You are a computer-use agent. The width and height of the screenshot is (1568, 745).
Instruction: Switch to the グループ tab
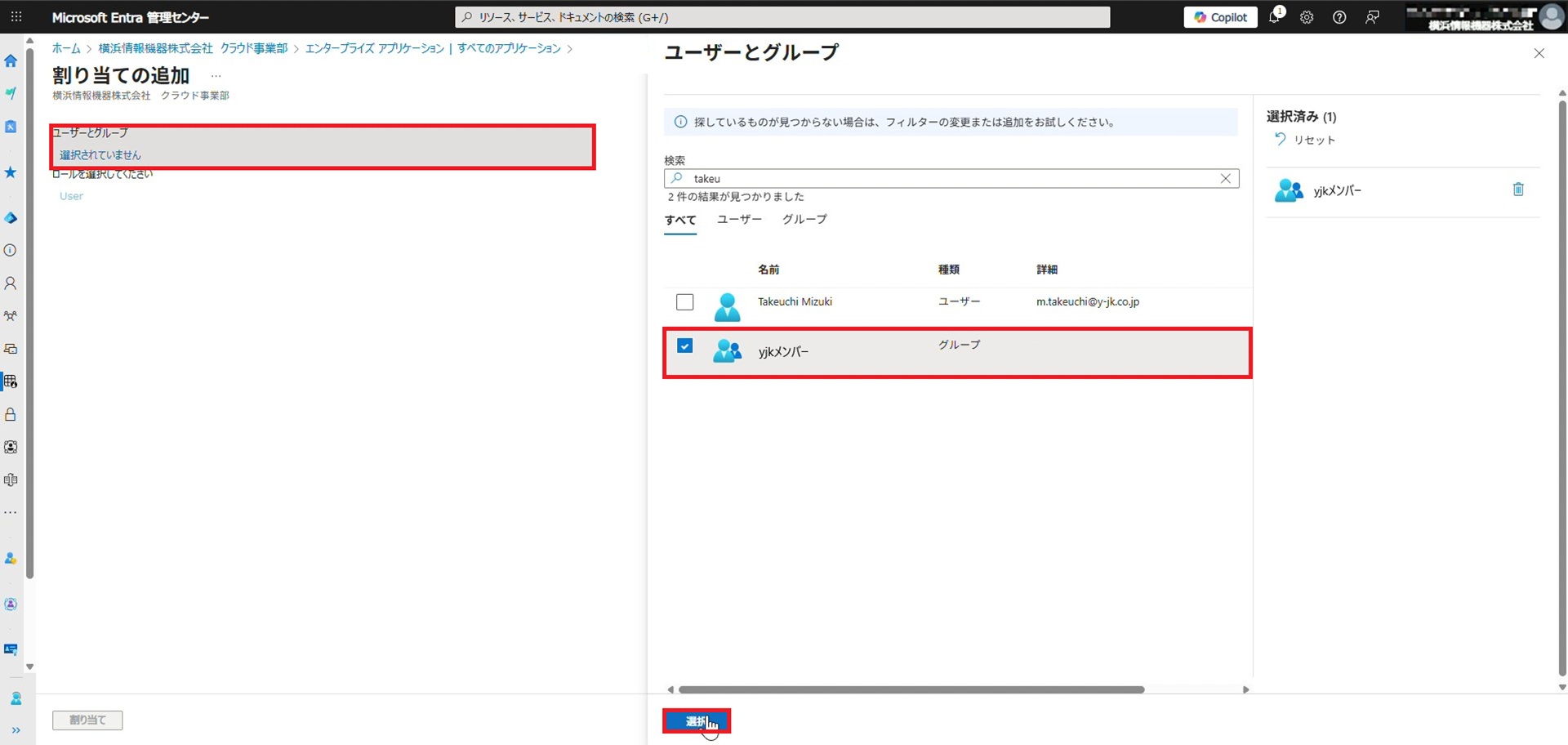pyautogui.click(x=804, y=220)
